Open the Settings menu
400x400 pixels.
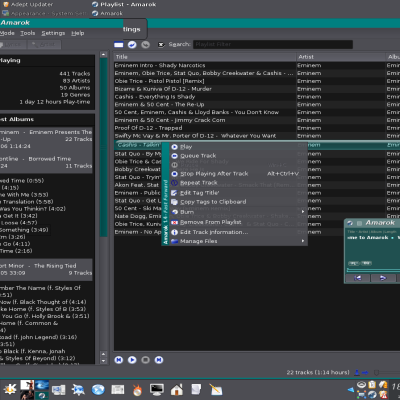tap(53, 33)
